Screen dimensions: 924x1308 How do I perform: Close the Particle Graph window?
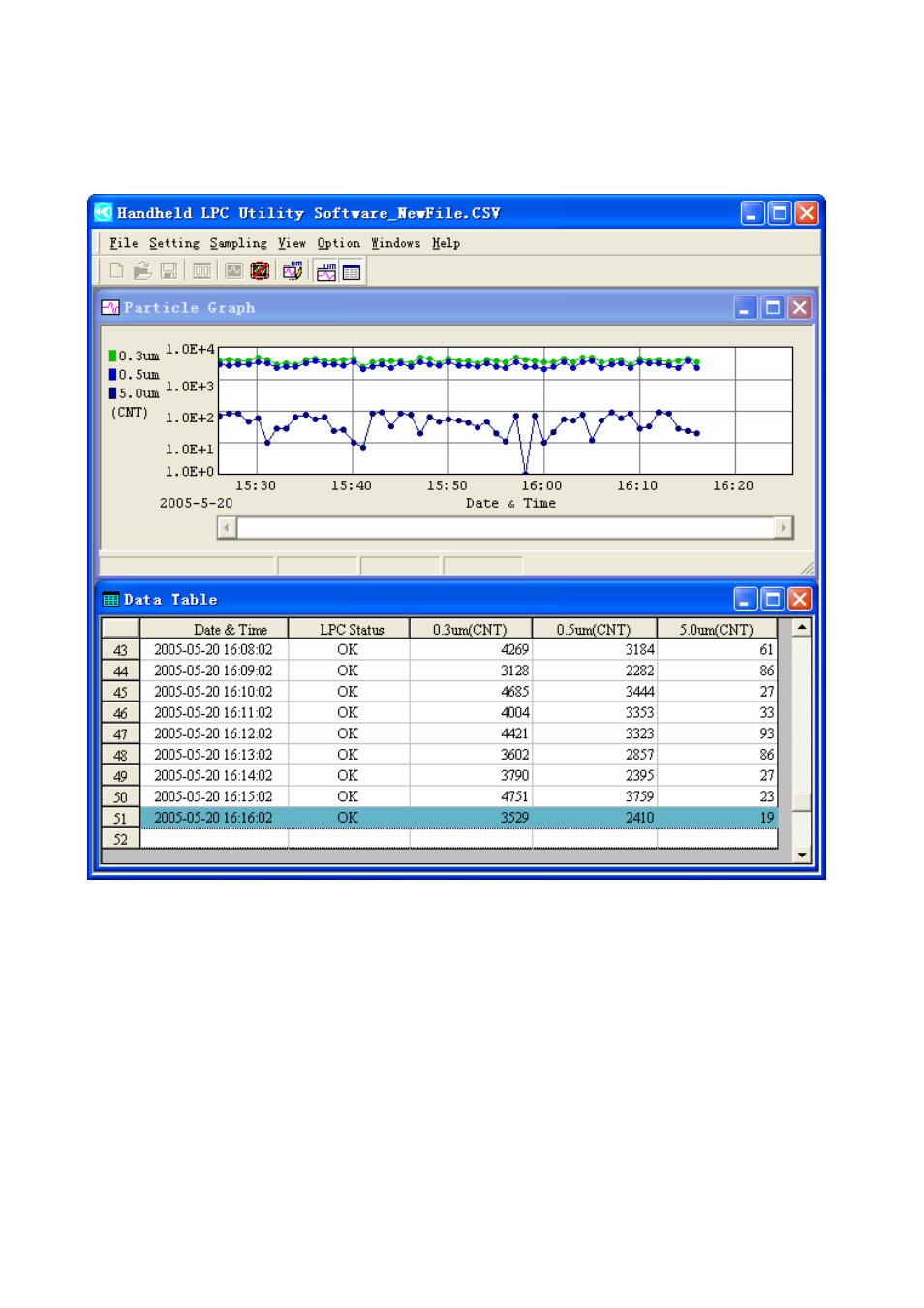pos(800,308)
